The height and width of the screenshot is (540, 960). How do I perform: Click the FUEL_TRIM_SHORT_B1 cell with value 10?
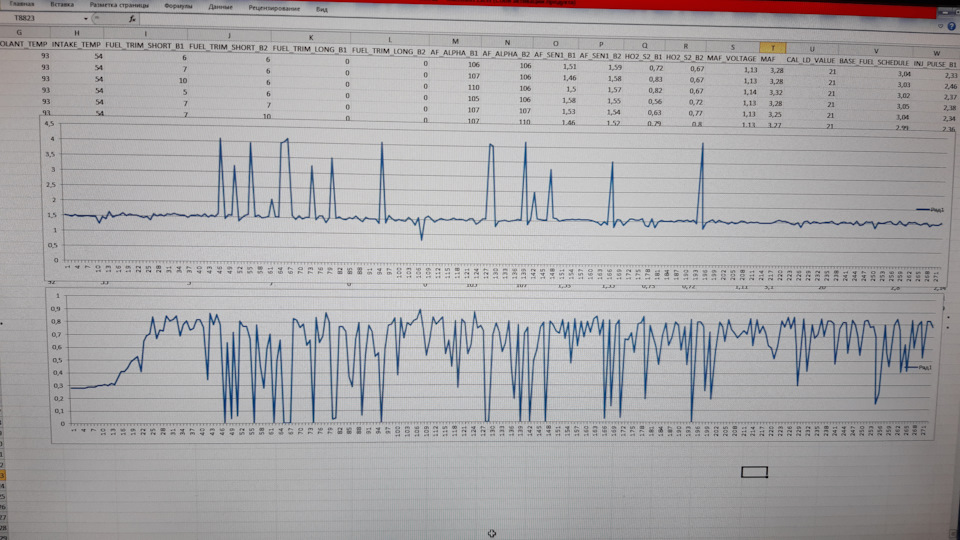(183, 80)
